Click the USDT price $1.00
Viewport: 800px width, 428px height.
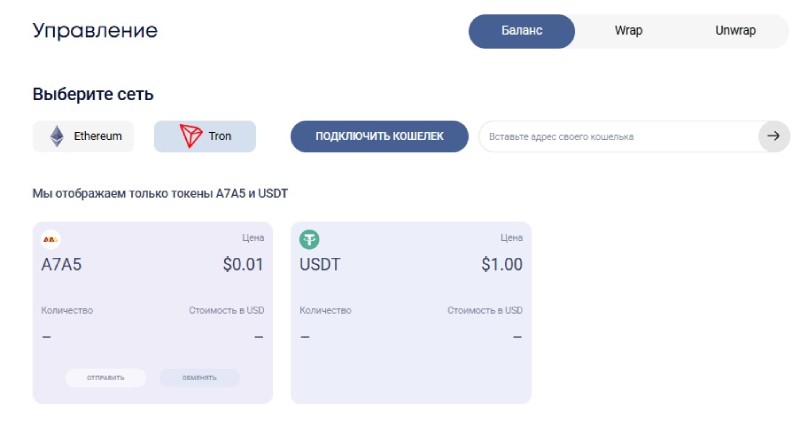[501, 265]
